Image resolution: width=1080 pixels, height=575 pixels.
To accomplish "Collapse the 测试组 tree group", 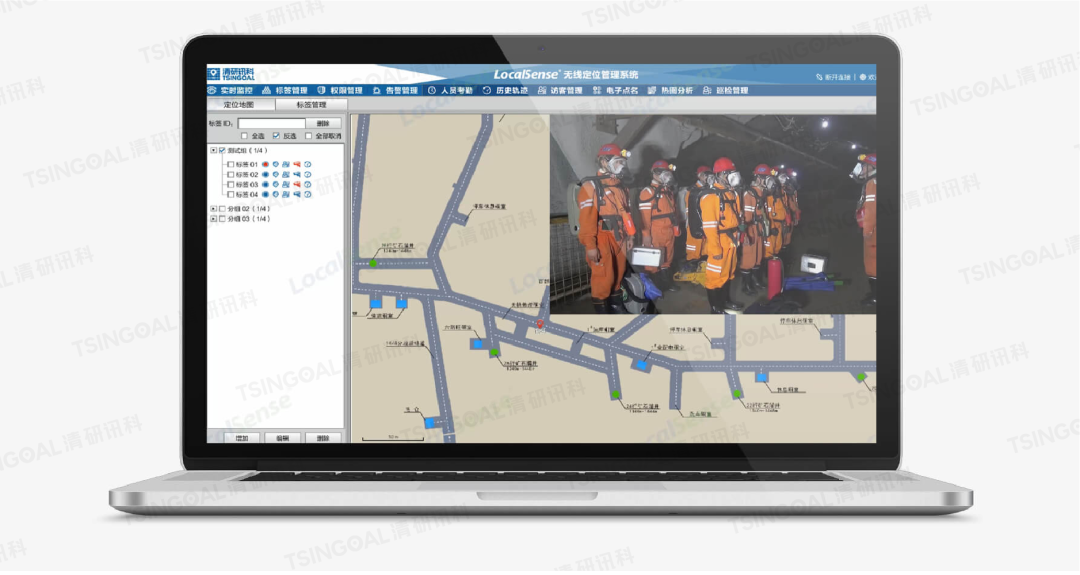I will coord(213,151).
